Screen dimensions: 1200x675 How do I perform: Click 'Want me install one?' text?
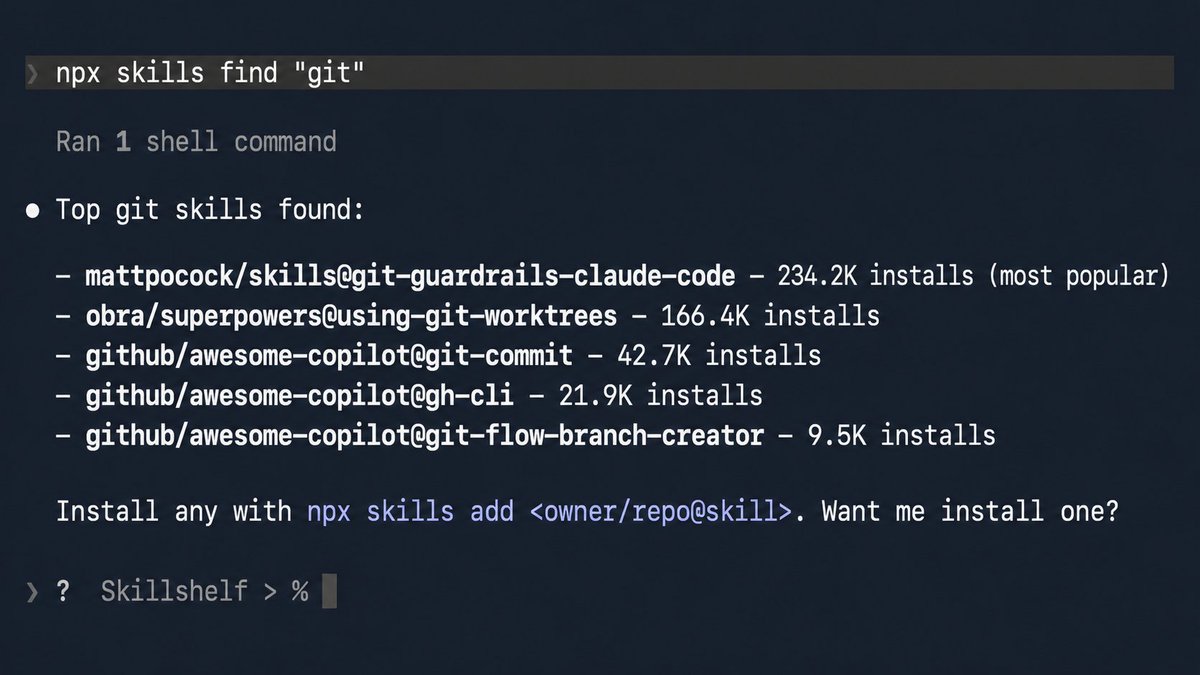click(x=971, y=512)
